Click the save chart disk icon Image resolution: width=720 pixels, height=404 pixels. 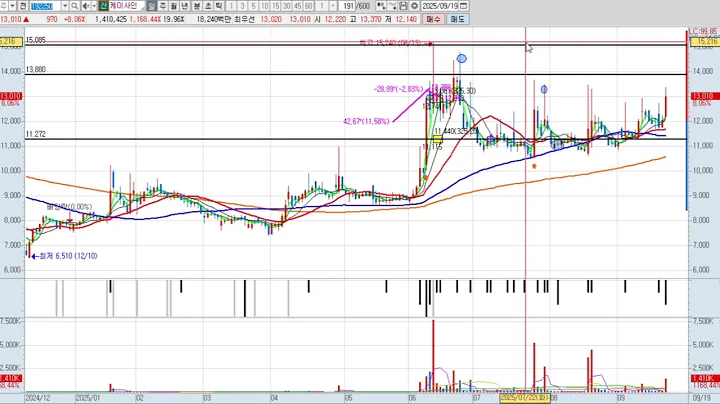coord(403,6)
